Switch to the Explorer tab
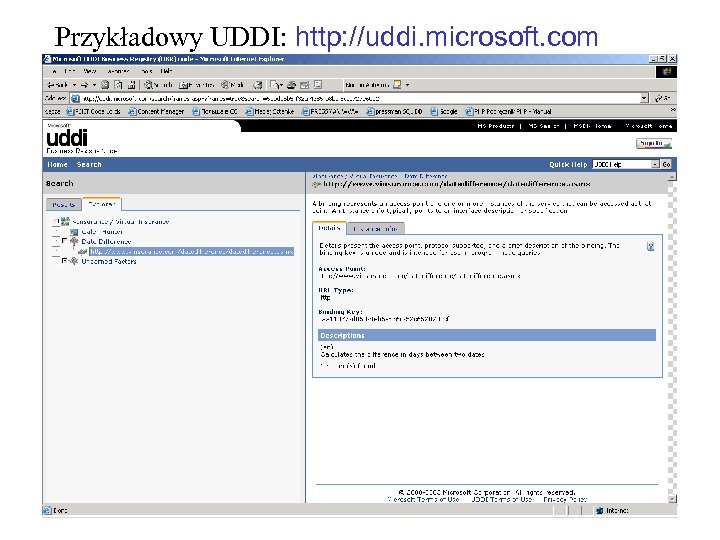The width and height of the screenshot is (720, 540). click(x=102, y=204)
